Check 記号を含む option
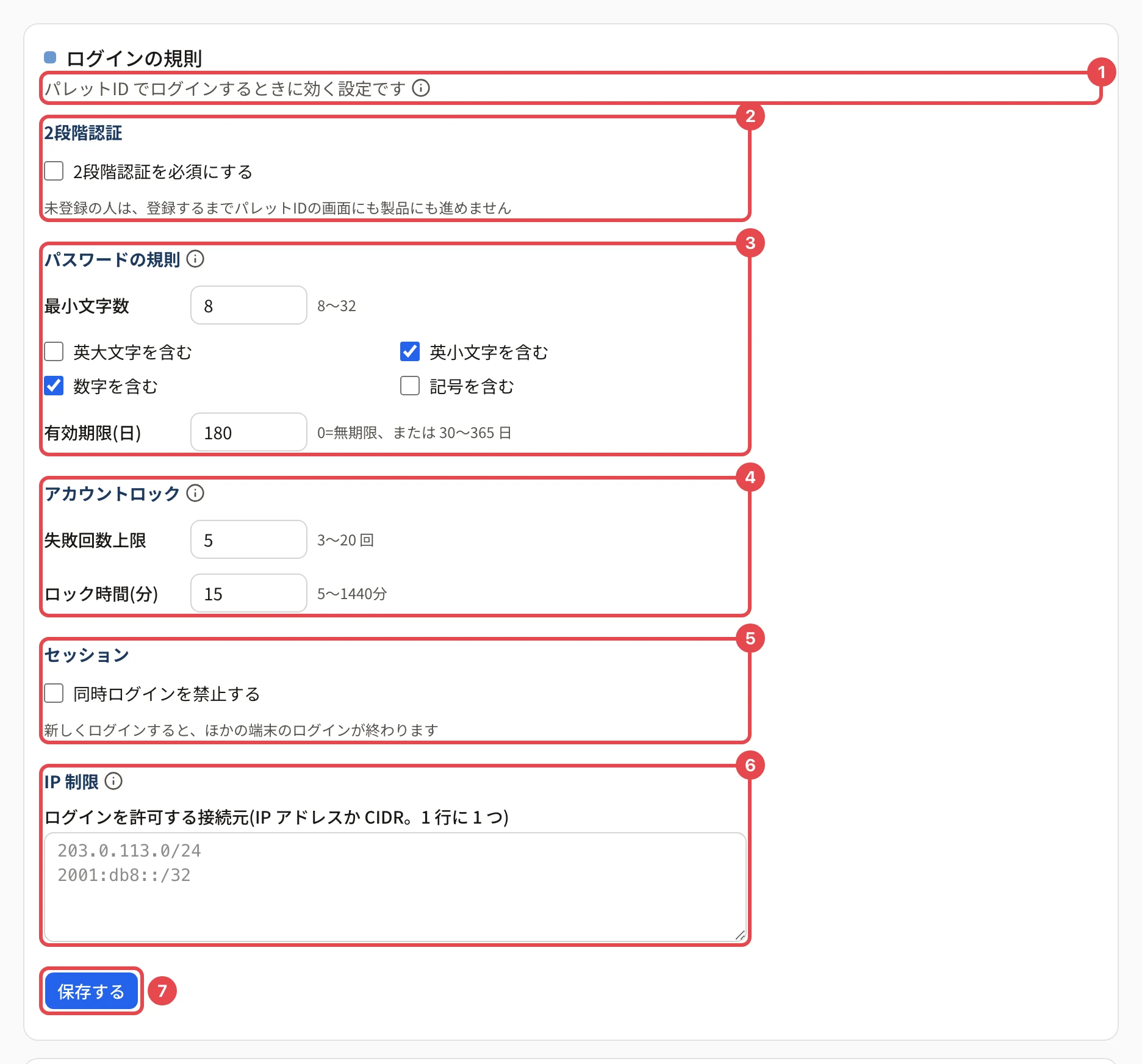Image resolution: width=1142 pixels, height=1064 pixels. pos(410,386)
